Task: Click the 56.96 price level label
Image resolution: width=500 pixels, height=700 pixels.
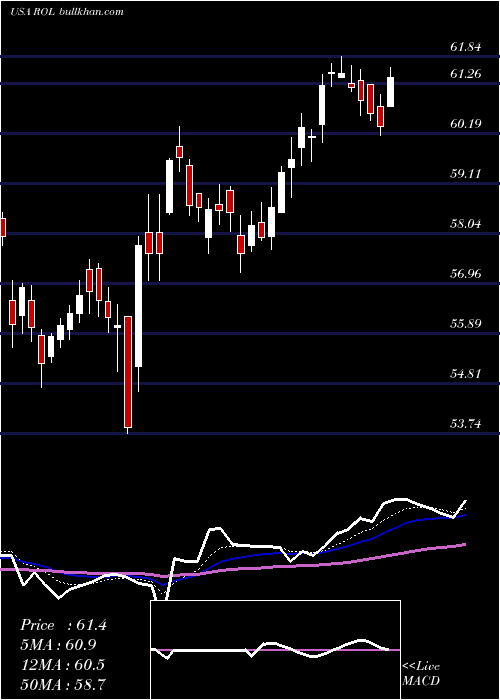Action: 466,274
